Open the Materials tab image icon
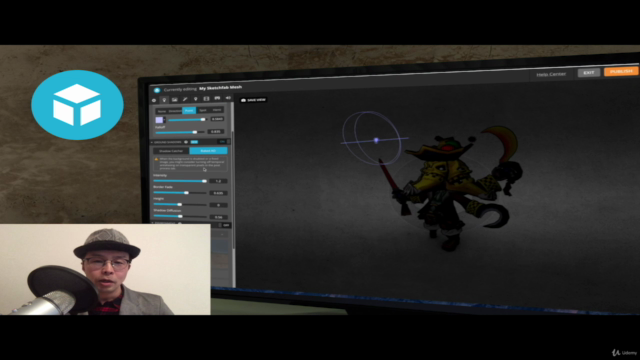This screenshot has height=360, width=640. pos(175,99)
